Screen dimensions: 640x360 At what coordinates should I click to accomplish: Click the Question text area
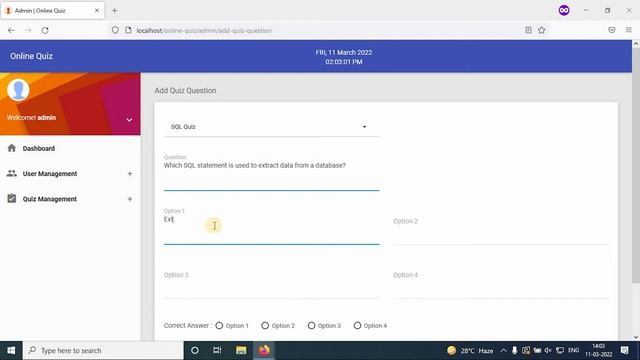click(x=271, y=175)
